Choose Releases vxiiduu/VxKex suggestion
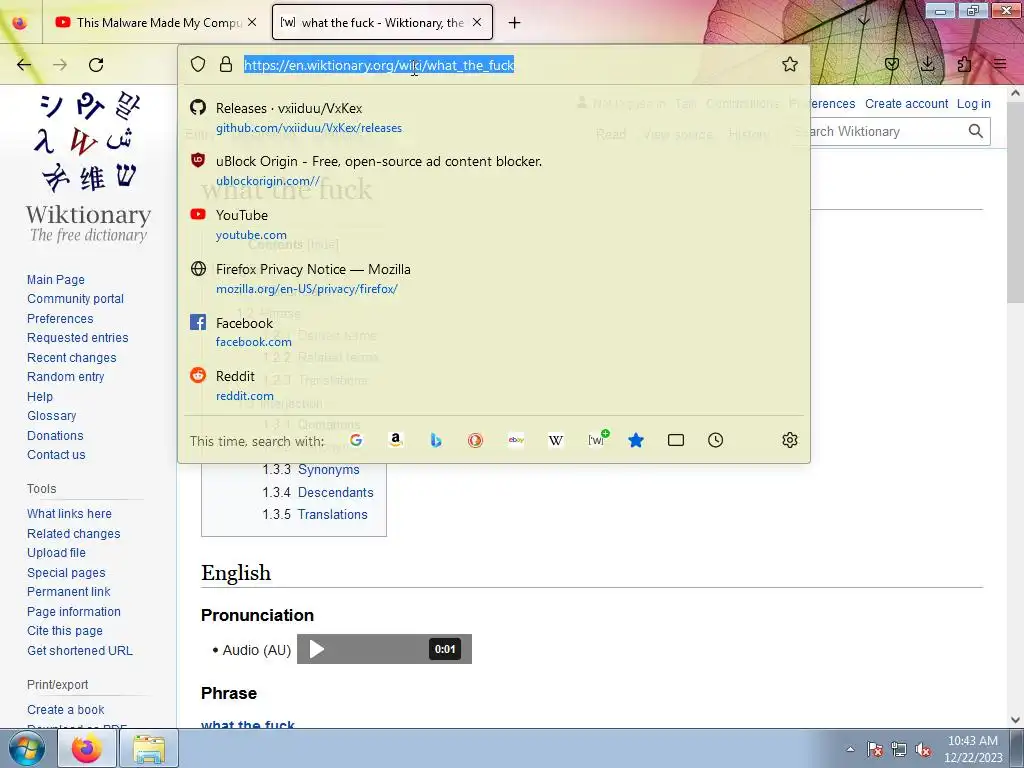 pyautogui.click(x=494, y=118)
